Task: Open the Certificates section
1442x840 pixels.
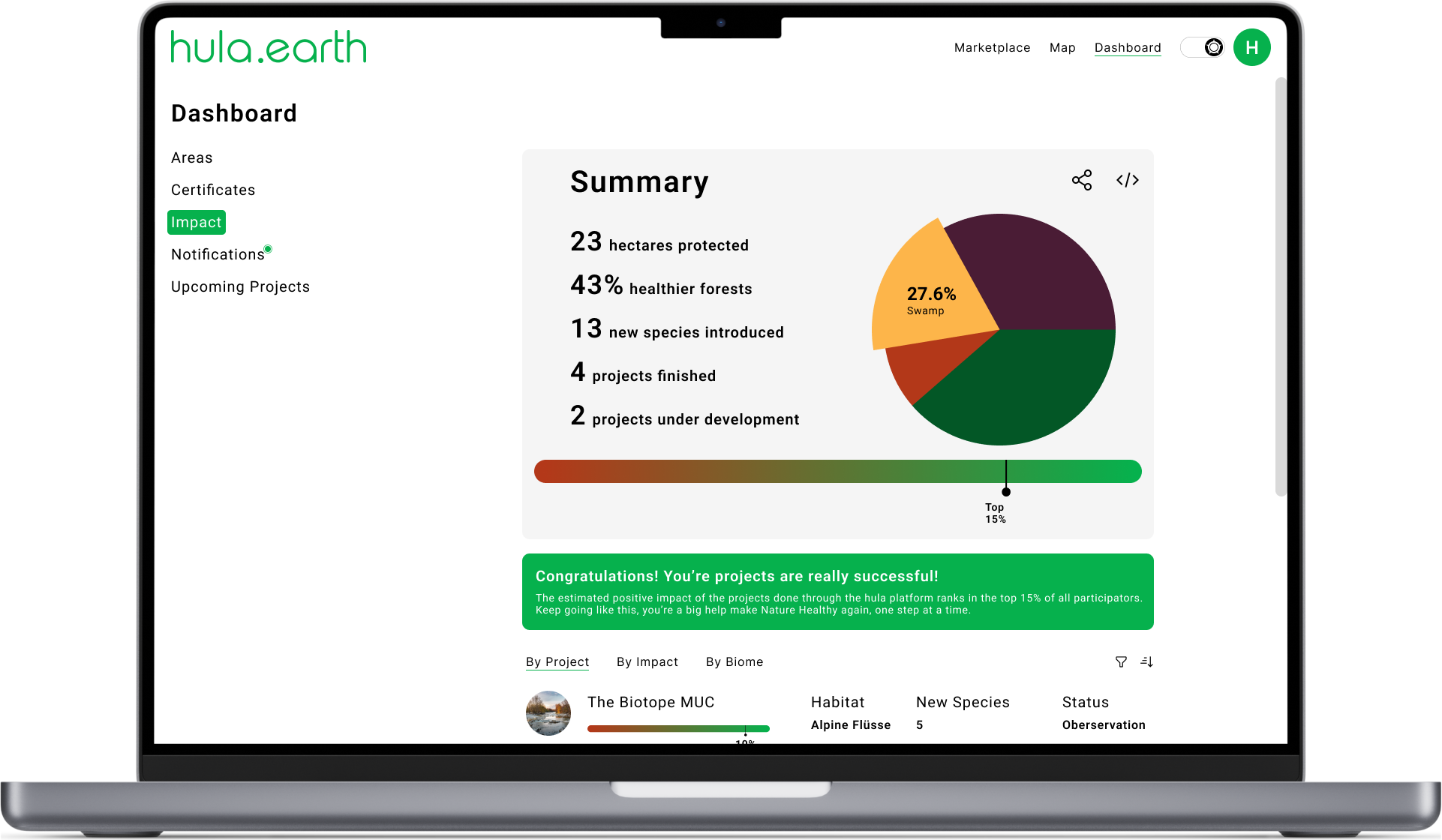Action: 212,190
